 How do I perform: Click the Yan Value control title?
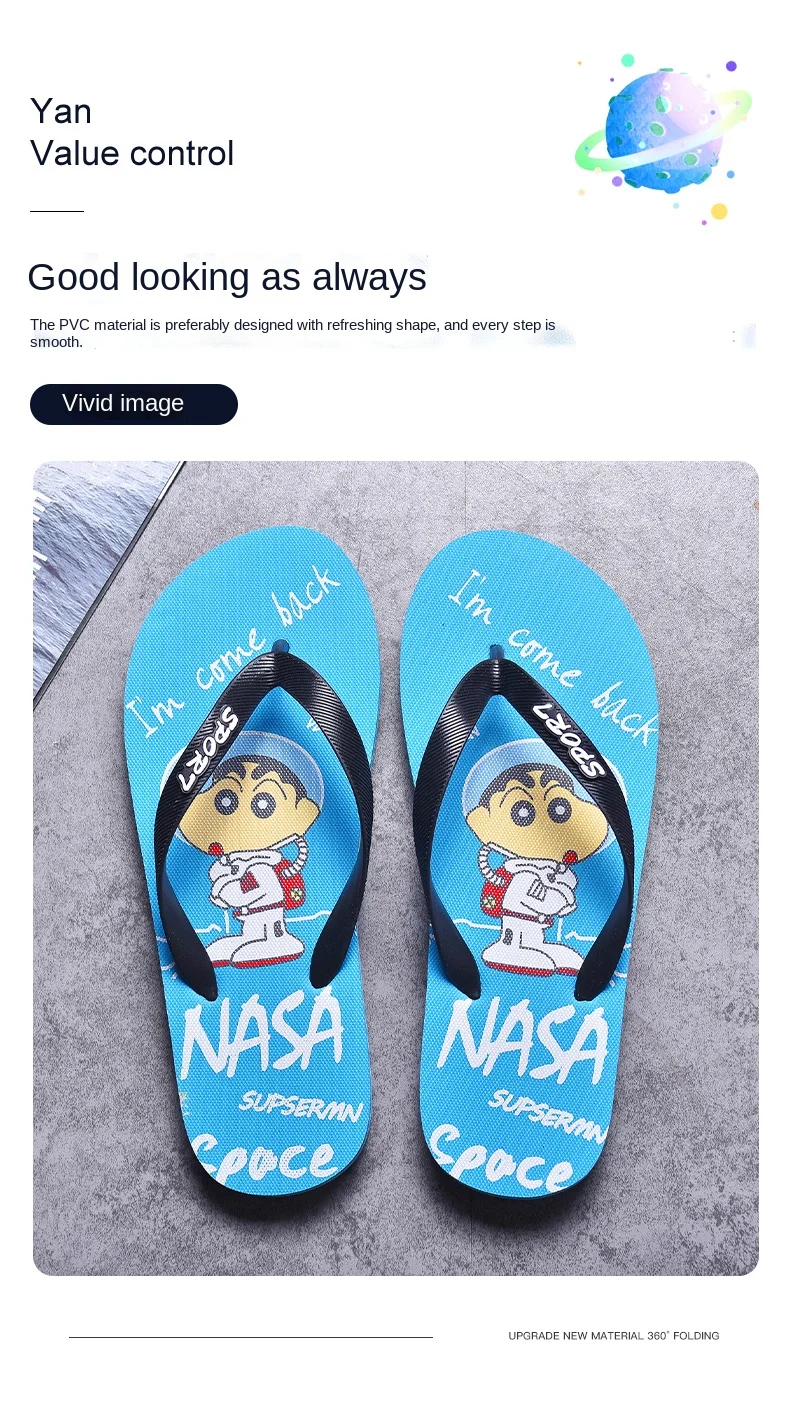click(x=132, y=132)
